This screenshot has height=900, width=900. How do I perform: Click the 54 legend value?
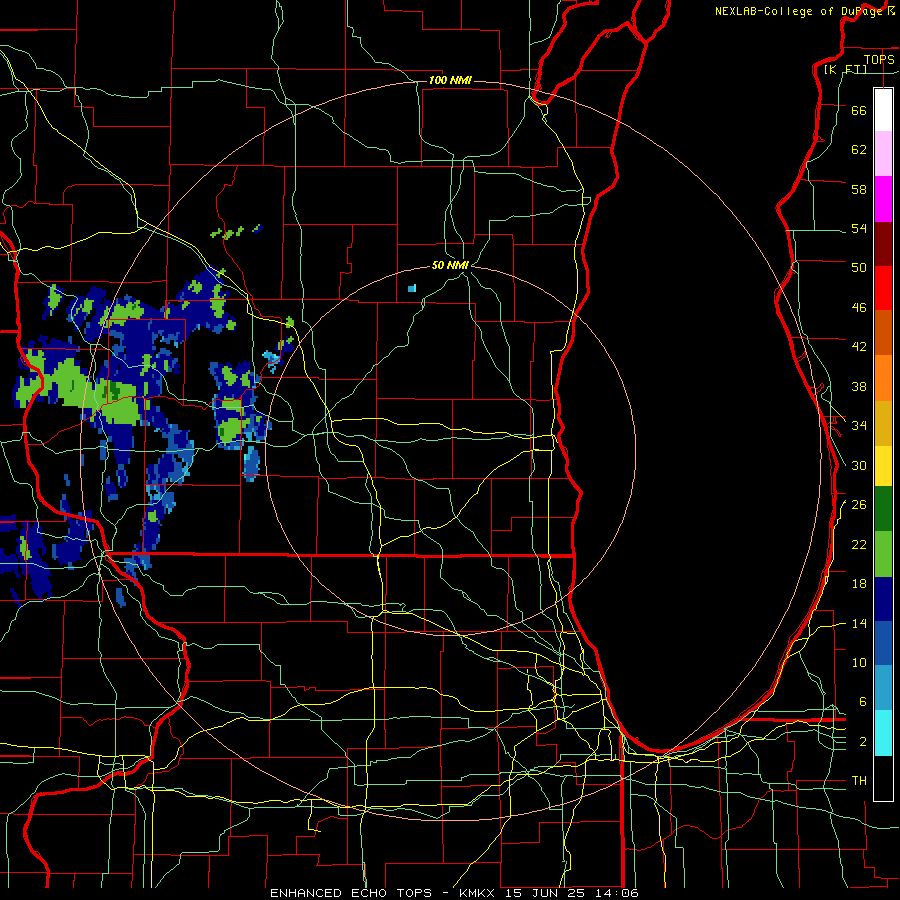pyautogui.click(x=859, y=228)
